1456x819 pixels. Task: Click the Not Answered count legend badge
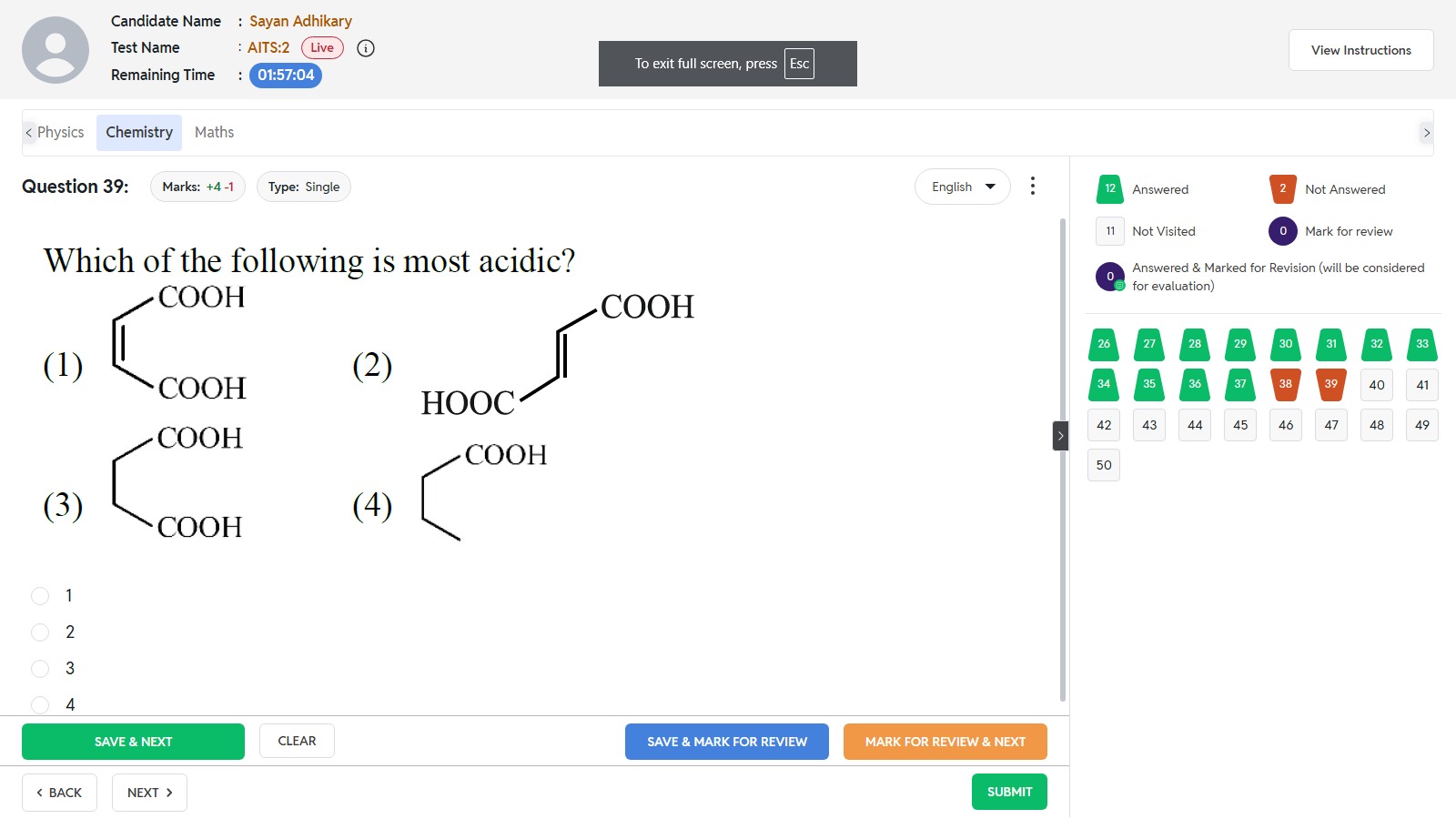(x=1283, y=189)
